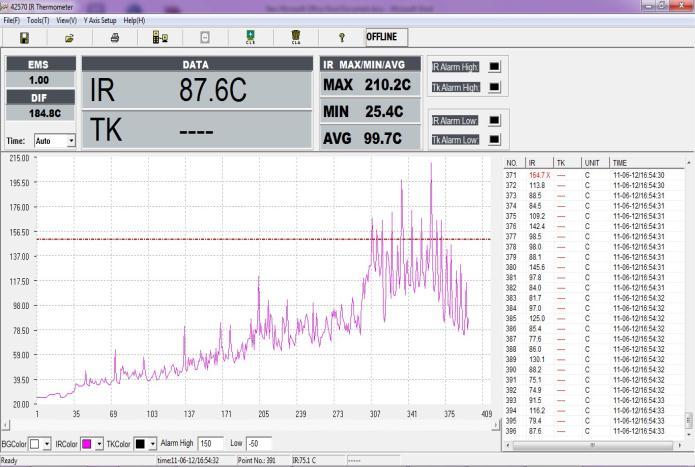Viewport: 695px width, 467px height.
Task: Click the OFFLINE status button
Action: click(386, 37)
